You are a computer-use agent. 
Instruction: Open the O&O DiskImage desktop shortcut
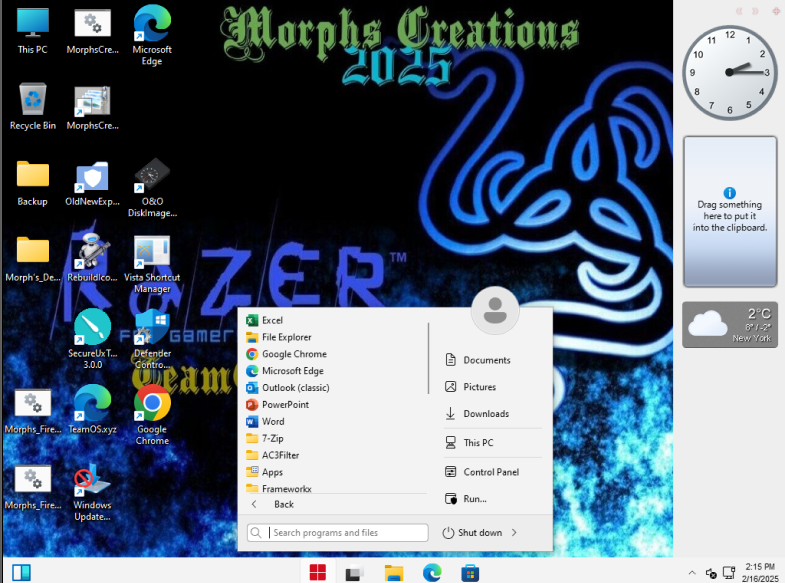pos(152,188)
